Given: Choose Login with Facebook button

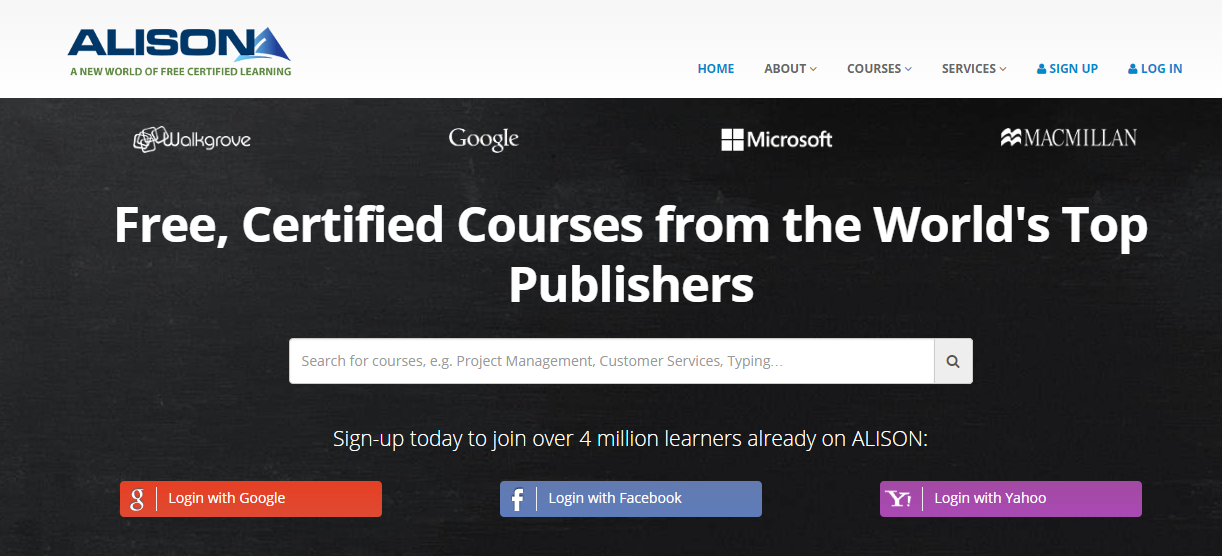Looking at the screenshot, I should click(631, 499).
